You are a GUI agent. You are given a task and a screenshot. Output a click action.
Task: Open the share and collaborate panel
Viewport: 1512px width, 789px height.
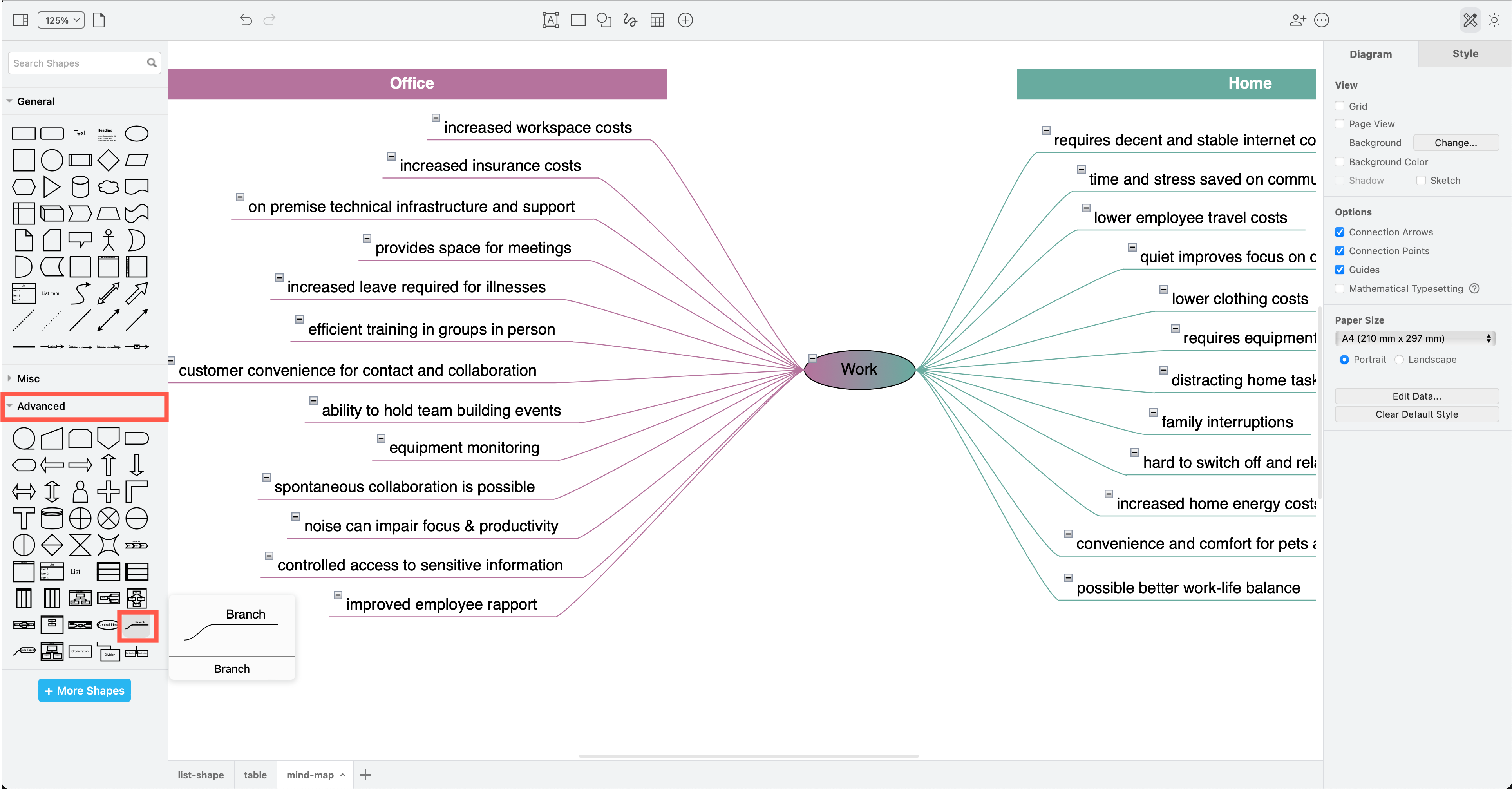1298,19
